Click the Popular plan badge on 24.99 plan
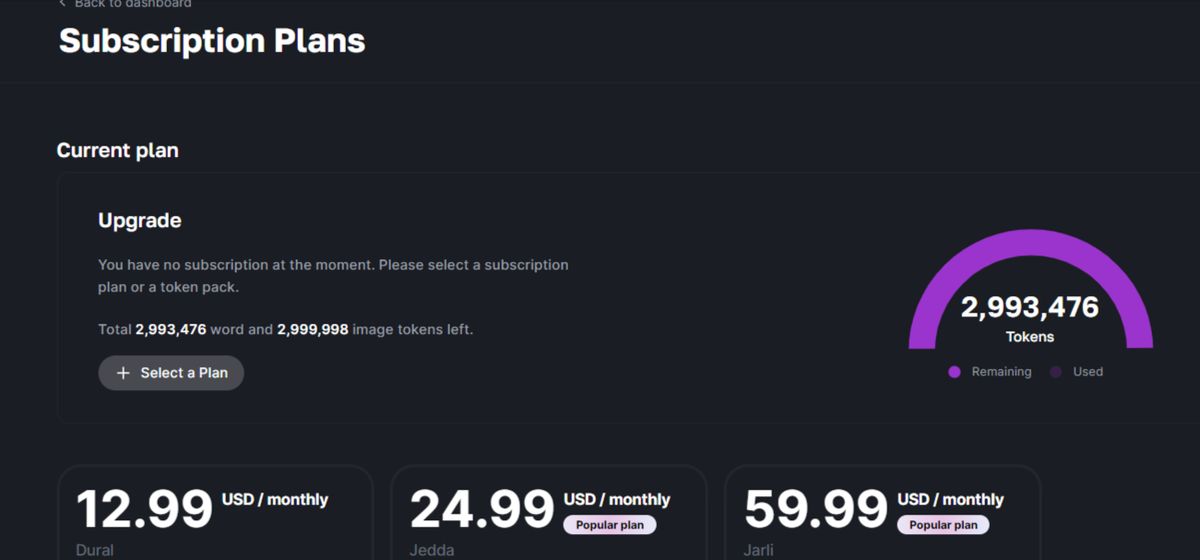This screenshot has width=1200, height=560. point(610,525)
